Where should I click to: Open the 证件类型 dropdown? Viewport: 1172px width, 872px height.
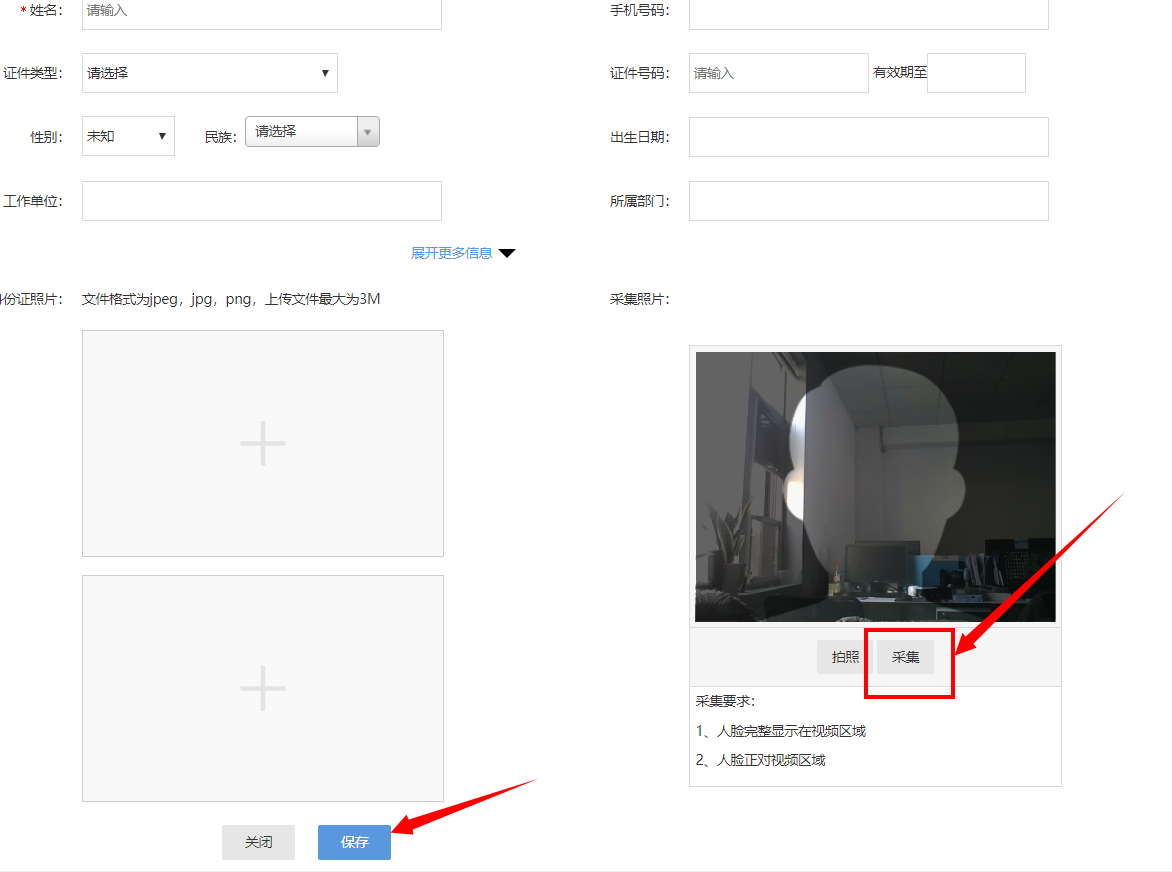point(209,73)
